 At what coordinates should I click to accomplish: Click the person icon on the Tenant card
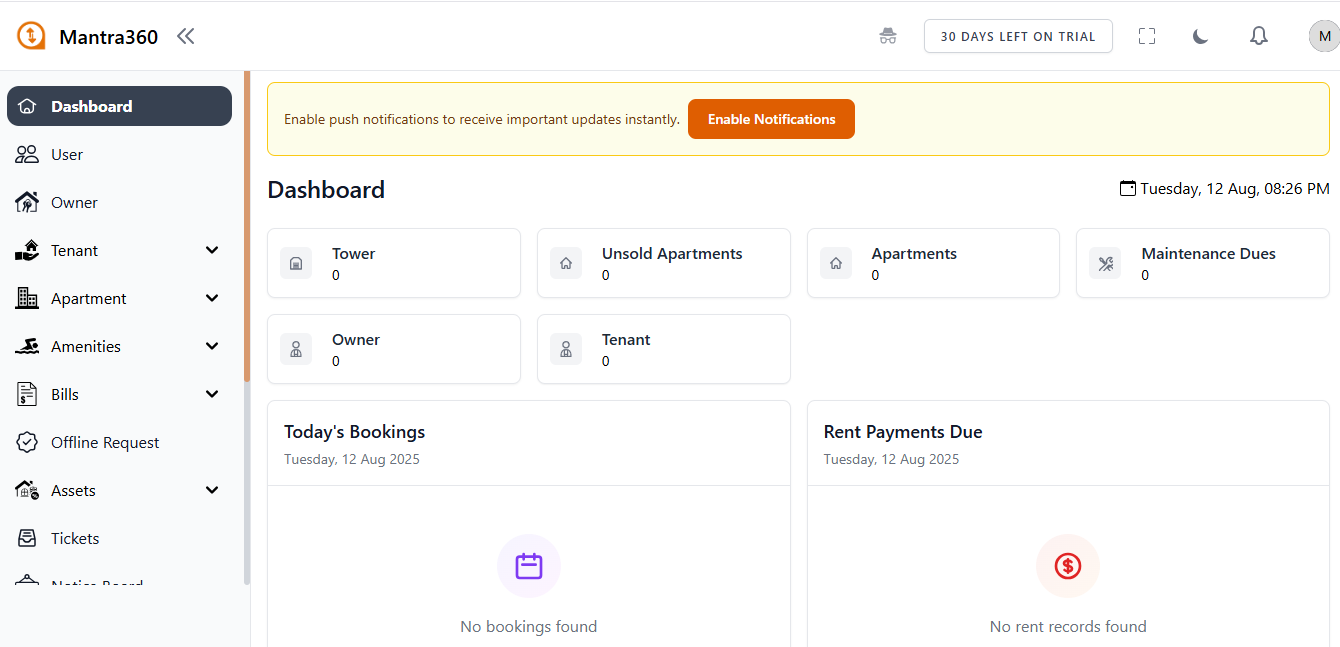[x=566, y=349]
